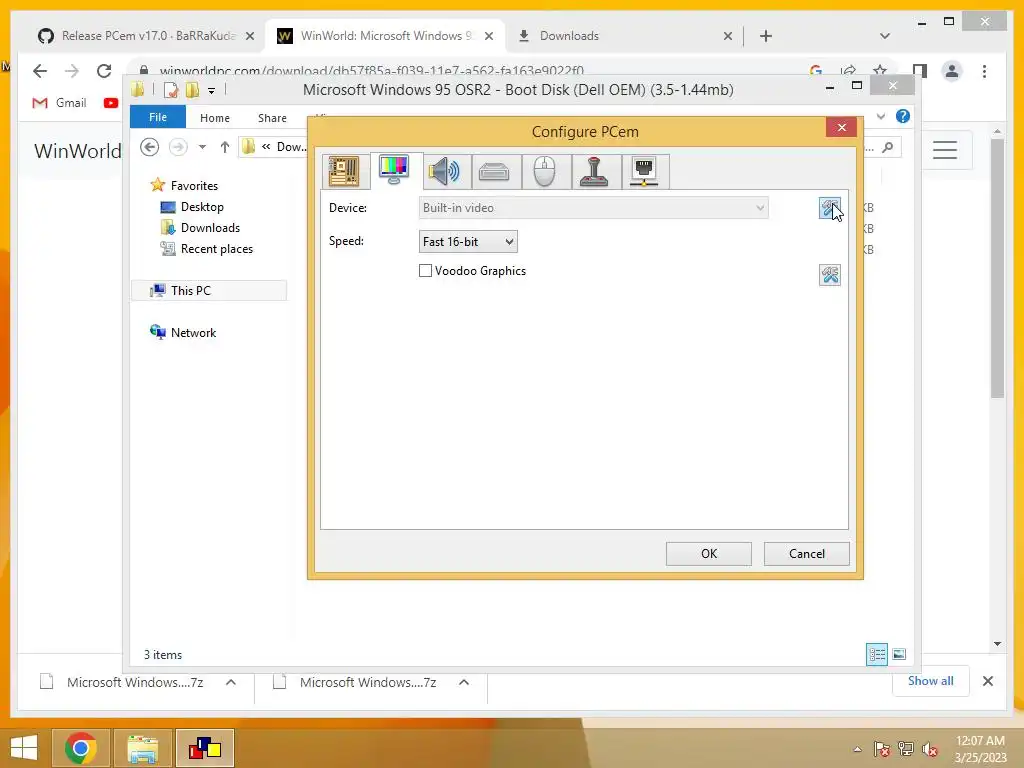This screenshot has width=1024, height=768.
Task: Bookmark this page with star icon
Action: (880, 70)
